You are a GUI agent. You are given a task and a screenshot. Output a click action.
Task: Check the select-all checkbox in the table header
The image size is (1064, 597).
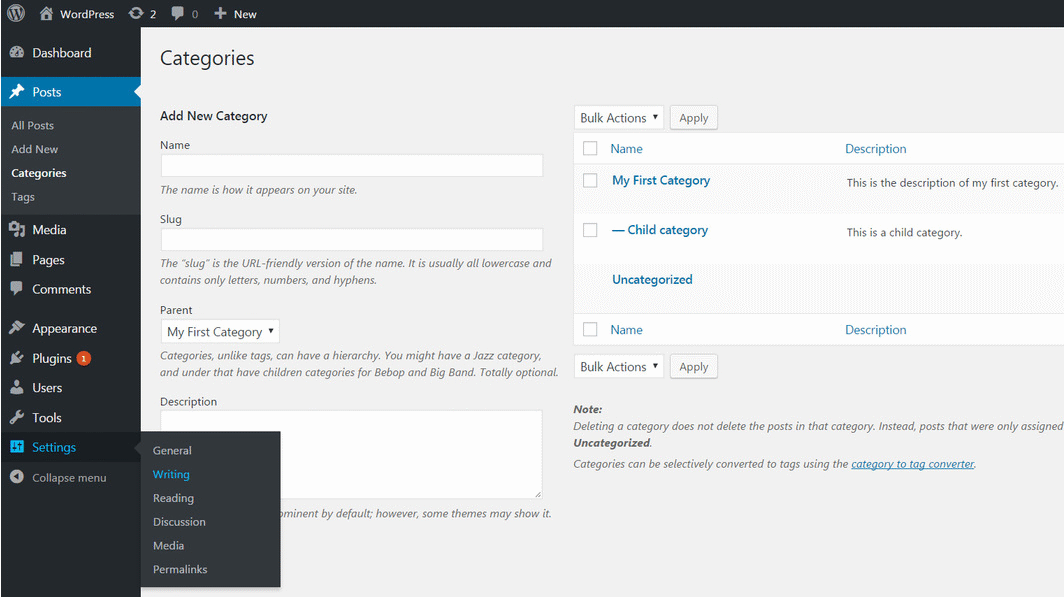point(589,147)
